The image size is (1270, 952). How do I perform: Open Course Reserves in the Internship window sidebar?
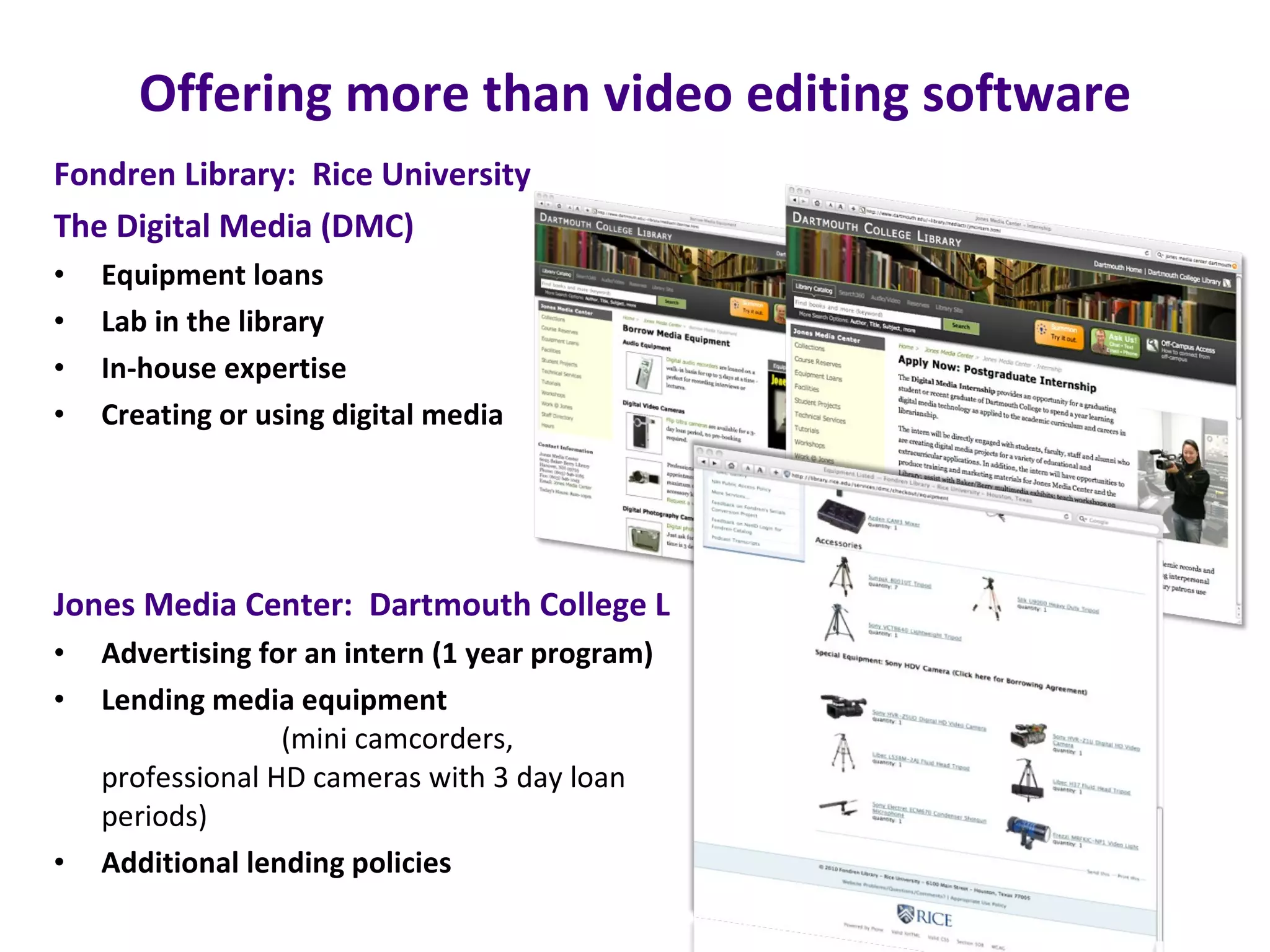coord(817,362)
